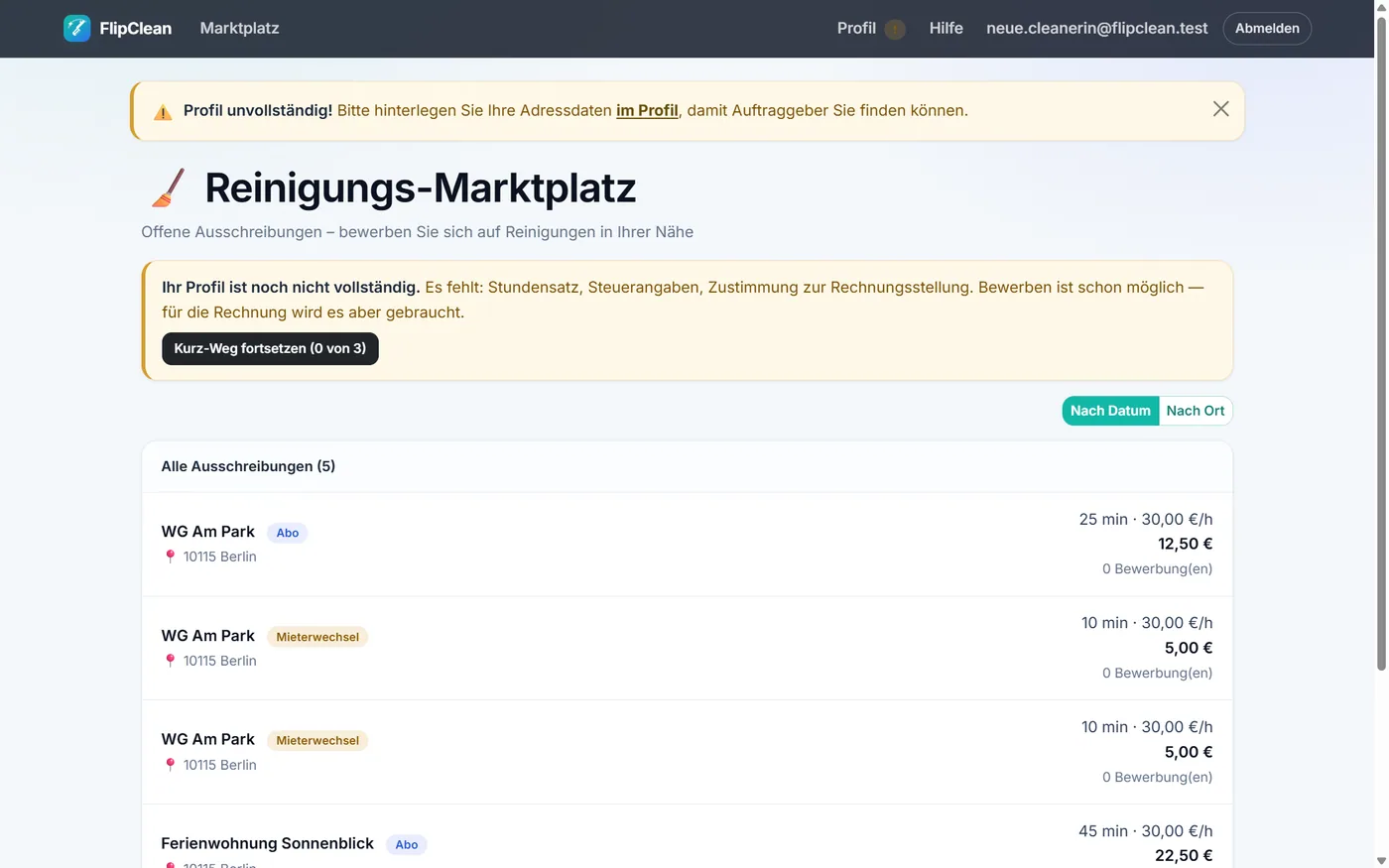Click 'Kurz-Weg fortsetzen (0 von 3)'
This screenshot has width=1389, height=868.
[x=270, y=348]
